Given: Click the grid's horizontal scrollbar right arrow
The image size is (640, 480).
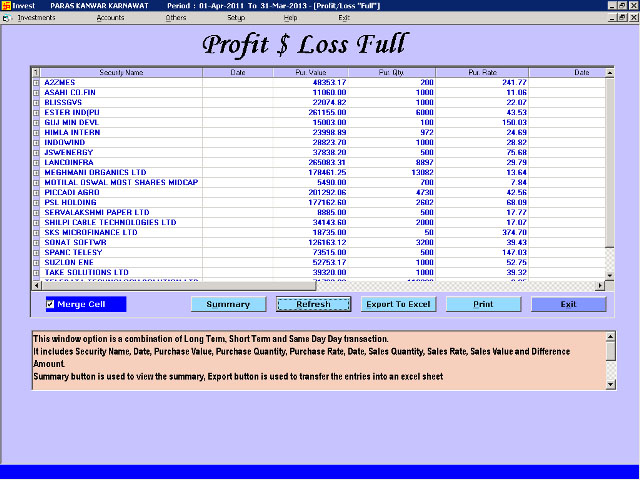Looking at the screenshot, I should (x=600, y=285).
